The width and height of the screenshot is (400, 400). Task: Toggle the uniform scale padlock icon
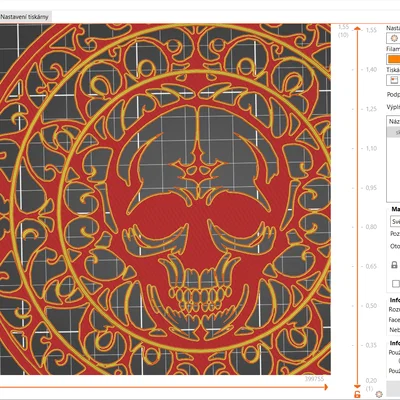coord(394,265)
